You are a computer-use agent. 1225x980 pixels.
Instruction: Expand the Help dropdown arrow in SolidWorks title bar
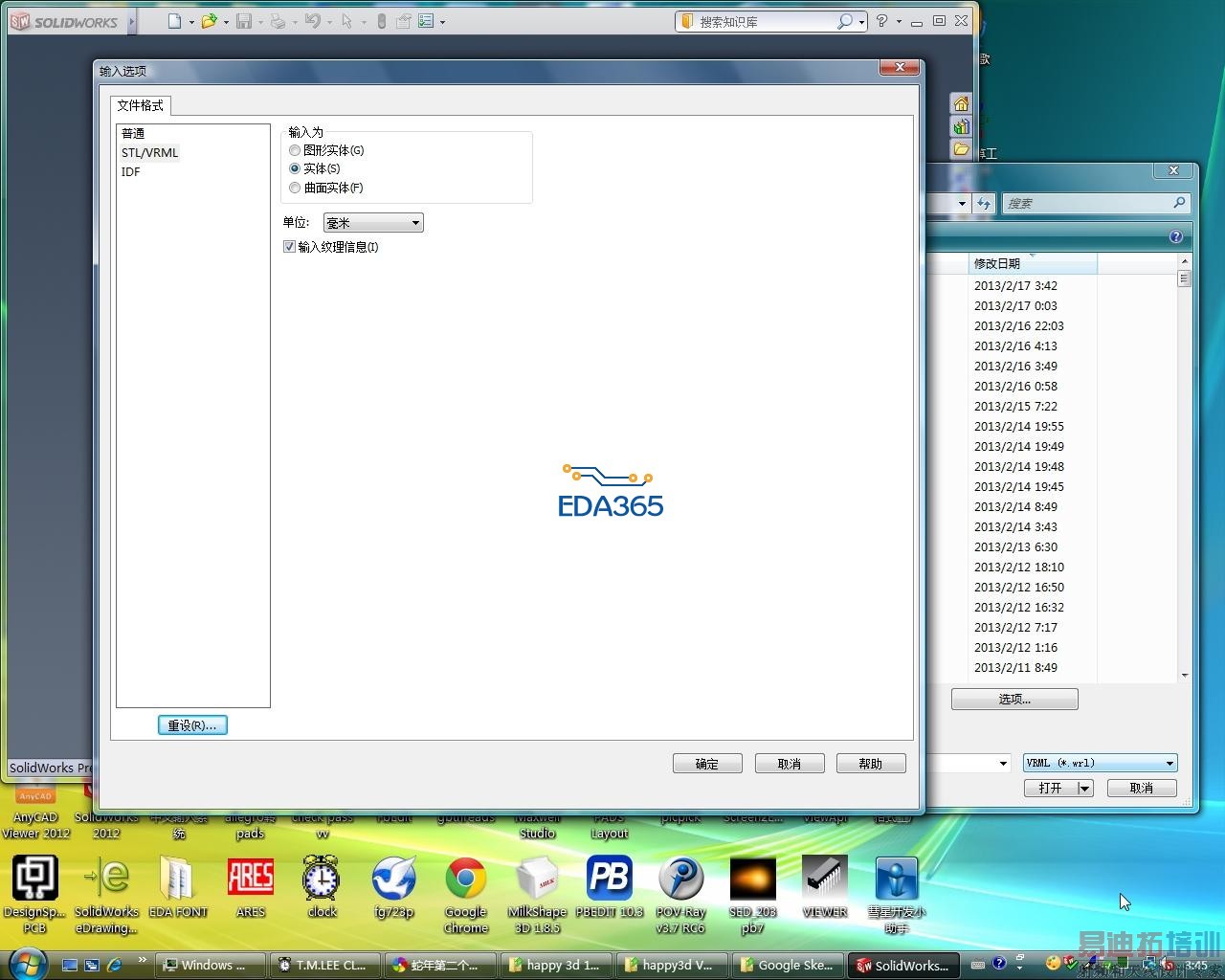pyautogui.click(x=899, y=22)
